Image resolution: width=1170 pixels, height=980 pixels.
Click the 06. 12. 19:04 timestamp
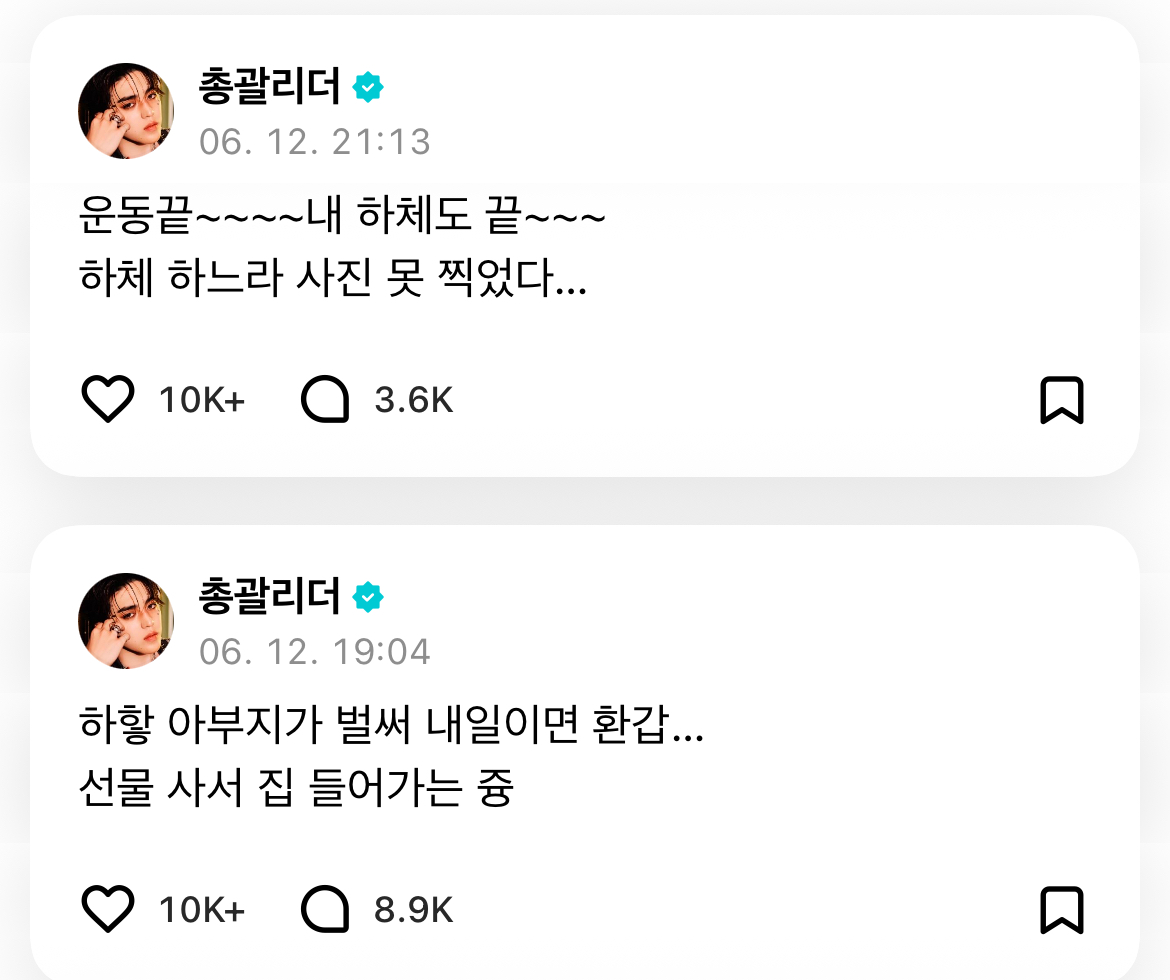click(x=315, y=652)
